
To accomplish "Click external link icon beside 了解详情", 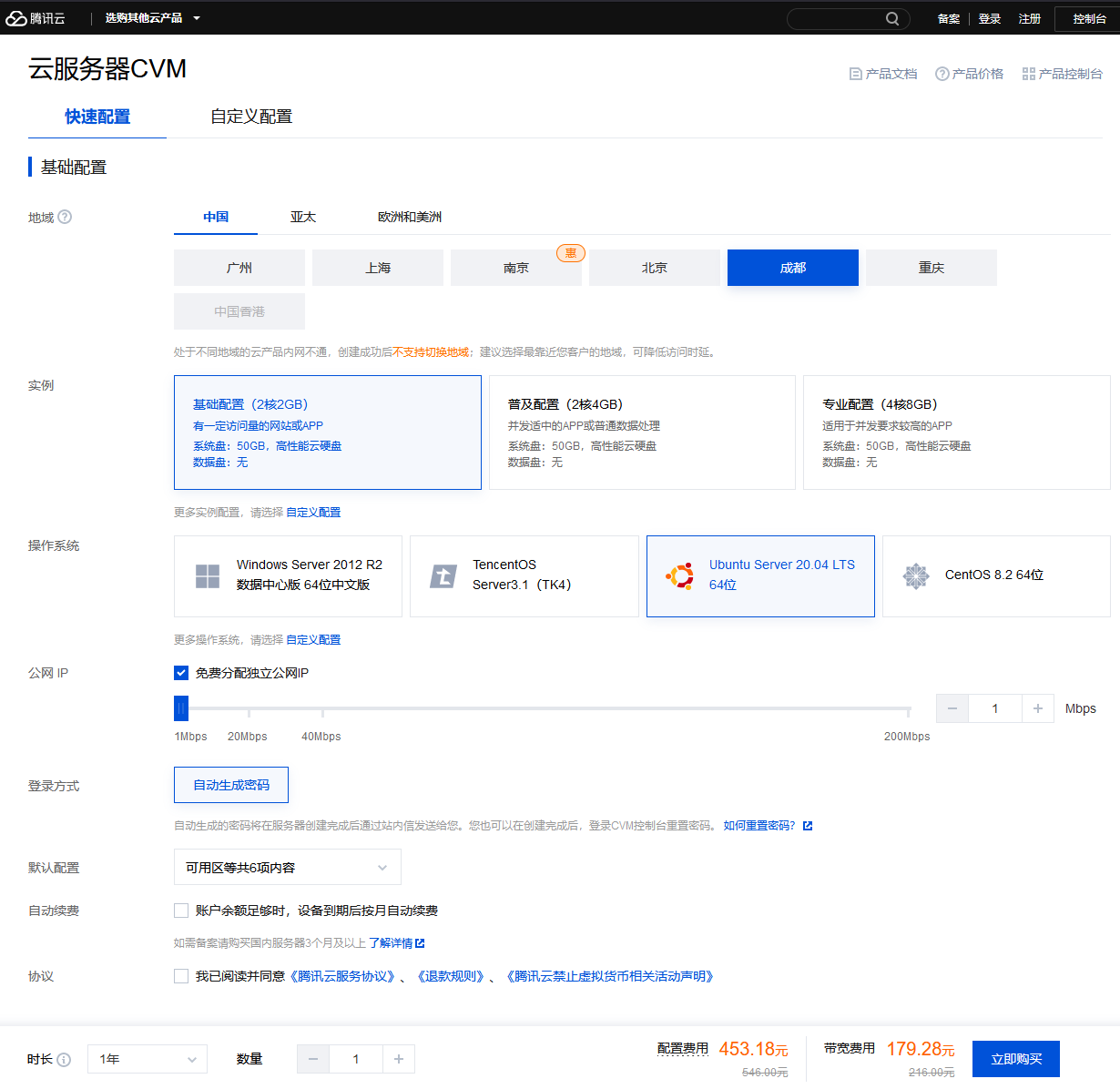I will pos(420,943).
